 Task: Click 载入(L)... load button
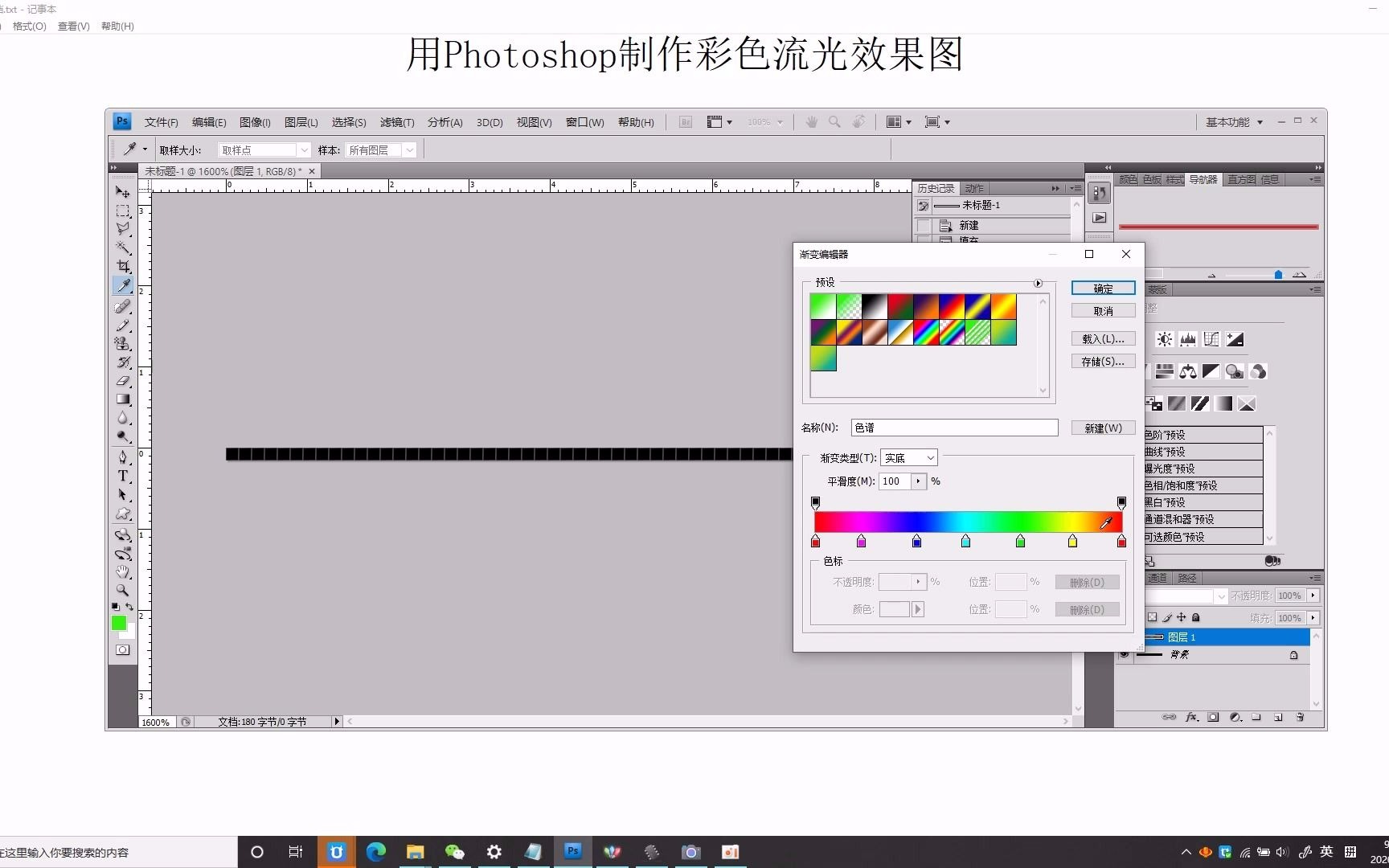(1103, 339)
